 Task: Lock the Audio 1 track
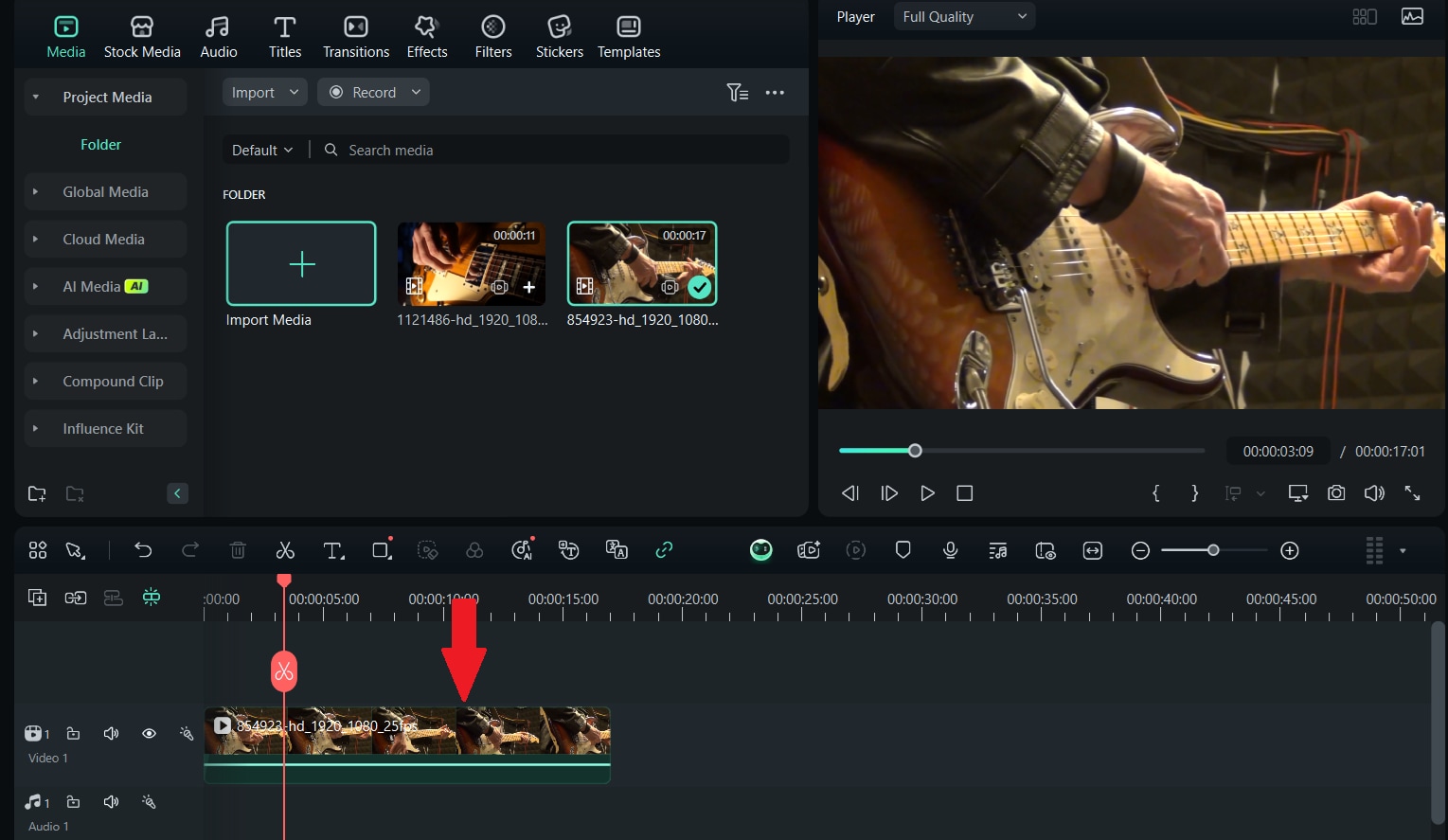point(73,801)
